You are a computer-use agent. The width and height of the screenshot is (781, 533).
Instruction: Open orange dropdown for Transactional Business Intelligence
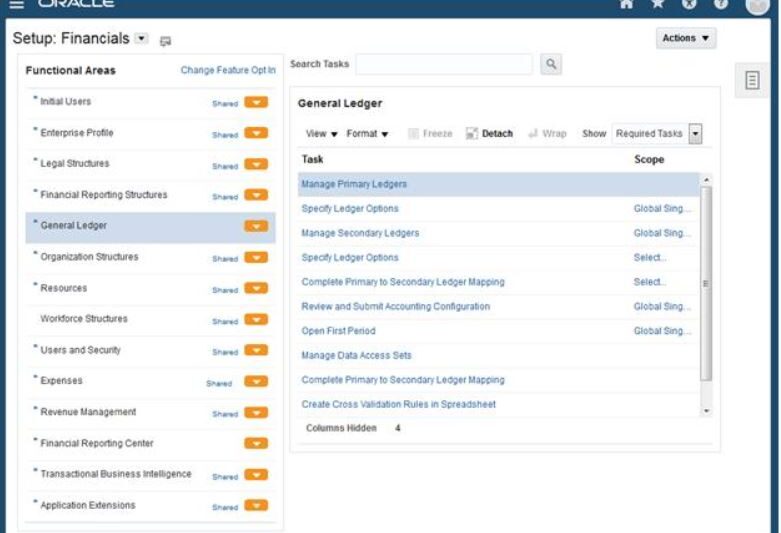[256, 474]
